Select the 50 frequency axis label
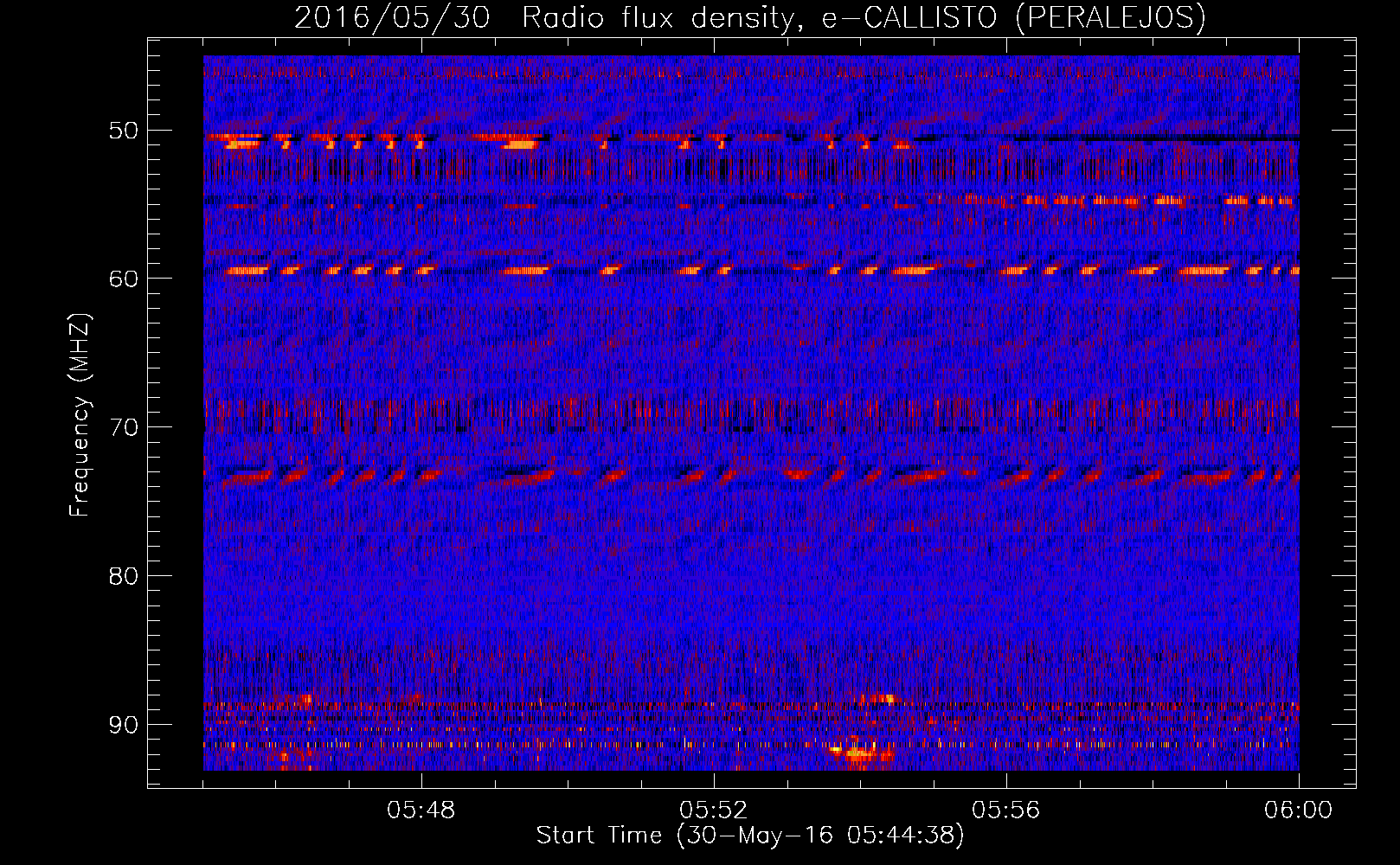This screenshot has height=865, width=1400. point(123,131)
